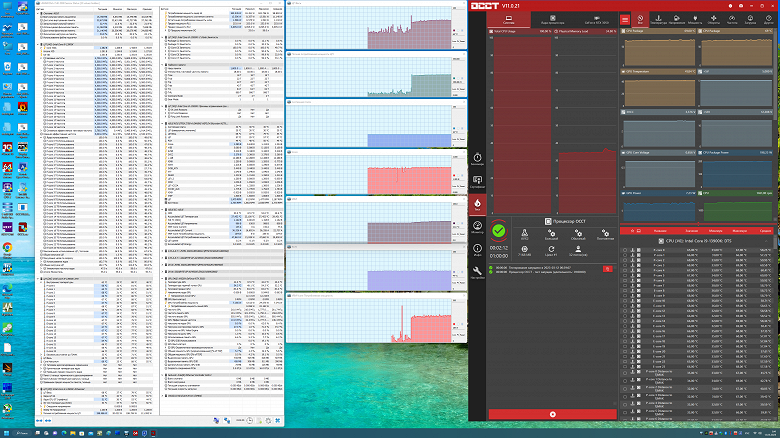Tick the checkbox of first P-core row
The width and height of the screenshot is (780, 438).
625,250
